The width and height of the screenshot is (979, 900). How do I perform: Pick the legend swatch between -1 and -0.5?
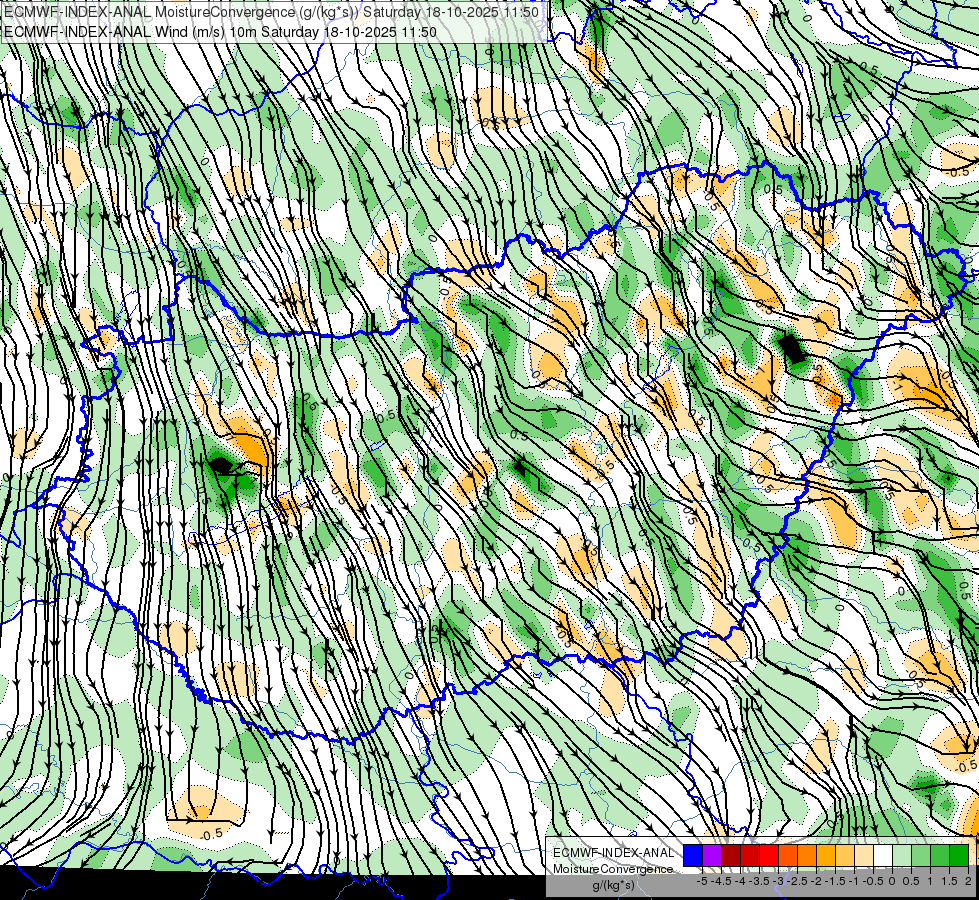point(863,855)
